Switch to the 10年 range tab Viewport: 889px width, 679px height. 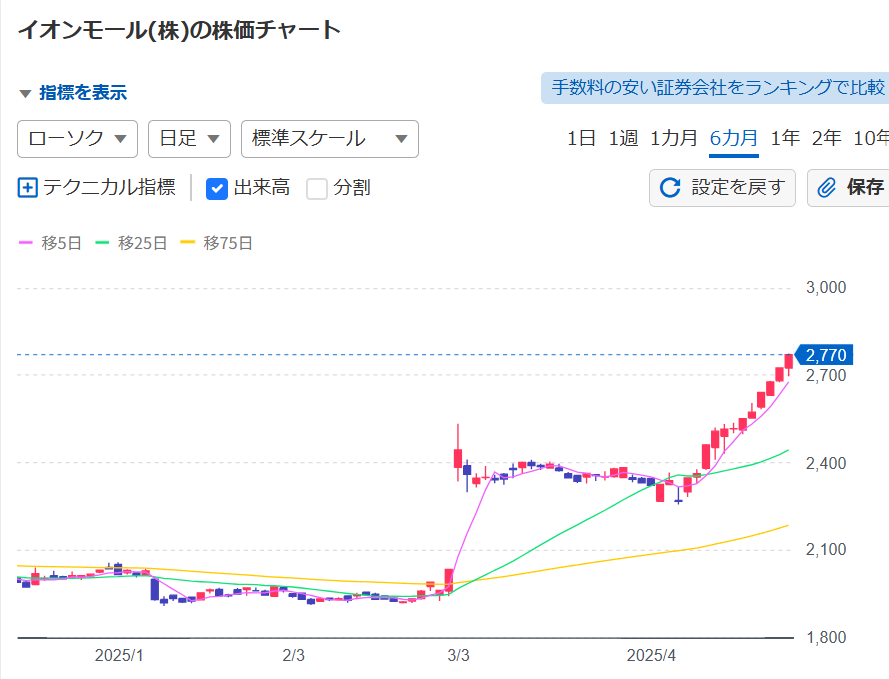click(871, 138)
